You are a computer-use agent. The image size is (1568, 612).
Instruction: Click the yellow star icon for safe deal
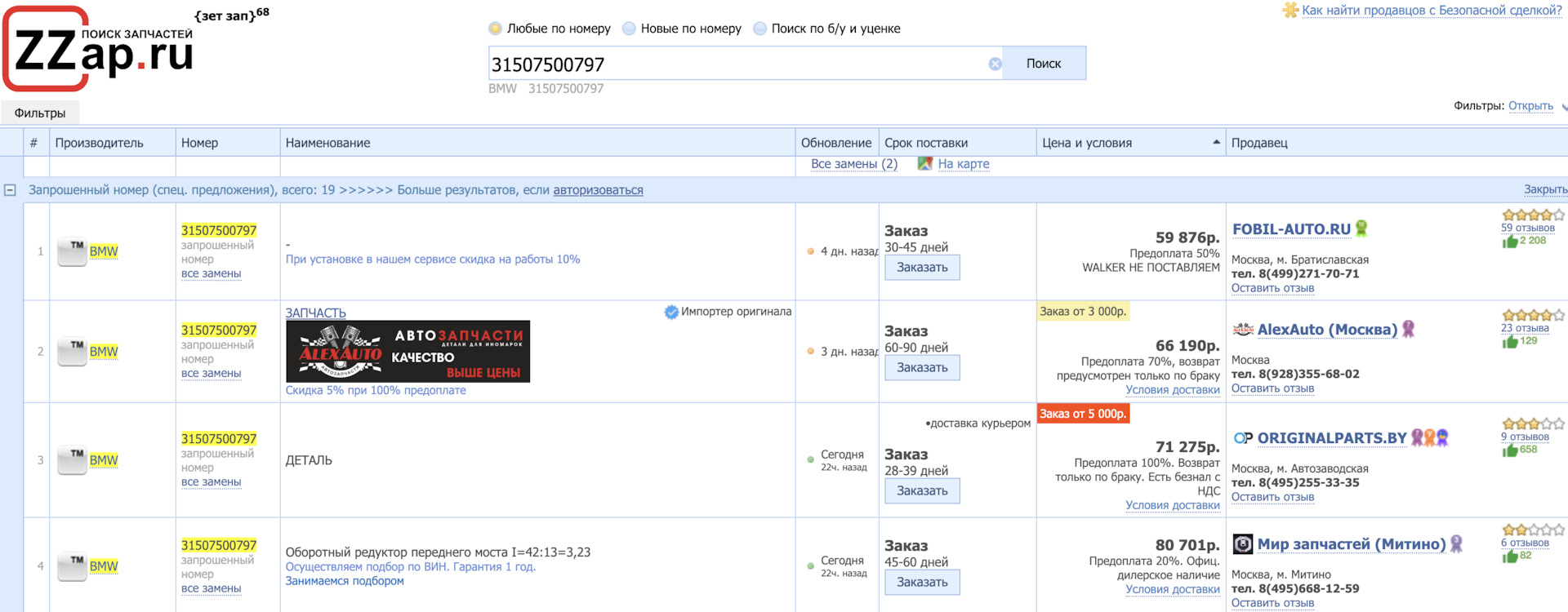click(1290, 10)
